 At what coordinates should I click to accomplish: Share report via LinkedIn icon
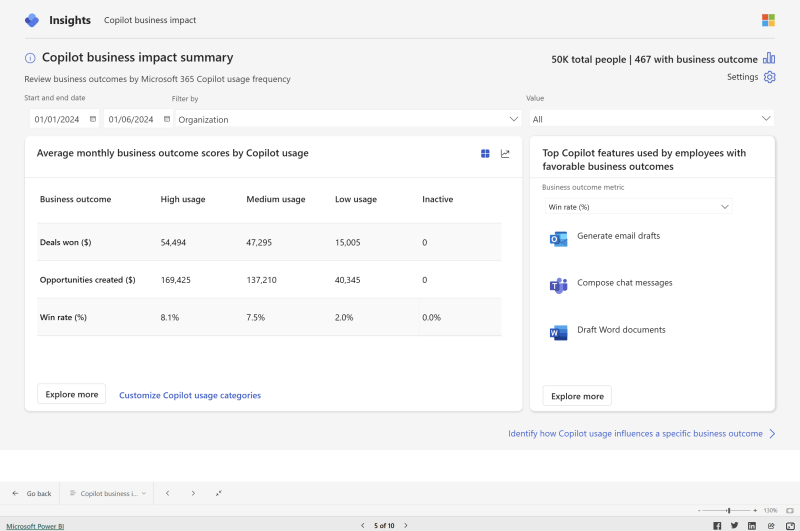tap(751, 525)
